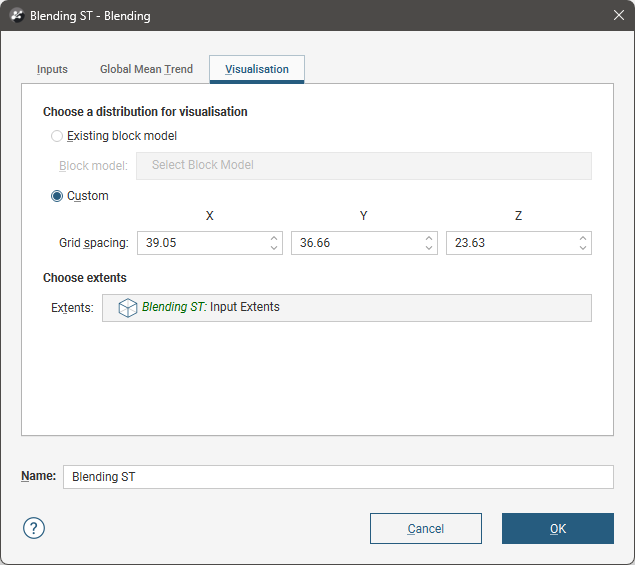Image resolution: width=635 pixels, height=565 pixels.
Task: Close the Blending dialog window
Action: (x=616, y=16)
